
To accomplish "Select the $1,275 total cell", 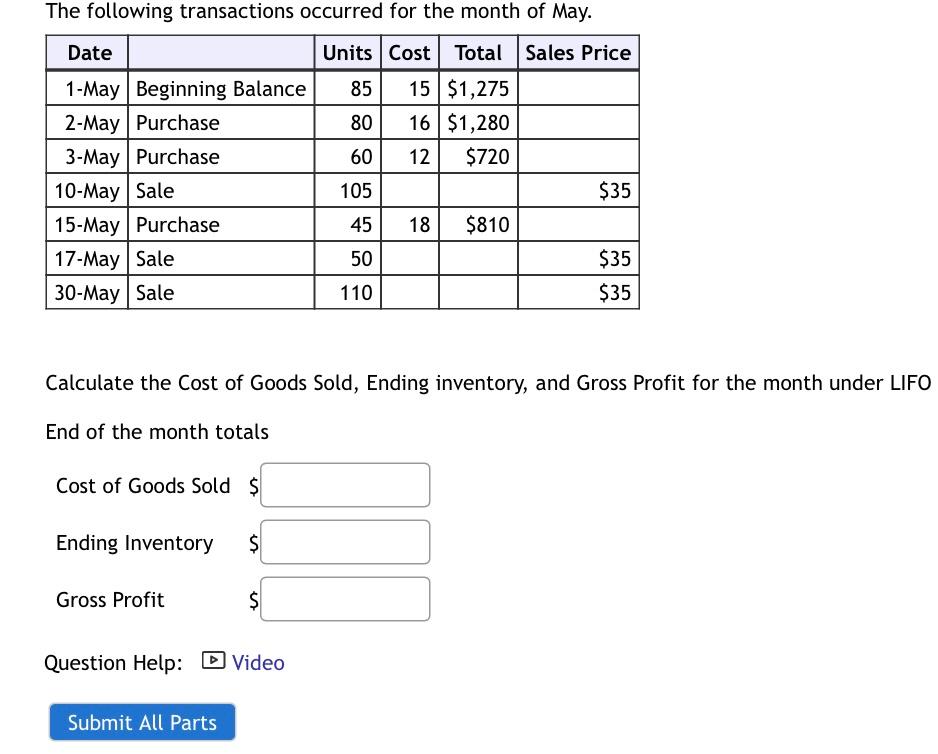I will pyautogui.click(x=478, y=89).
